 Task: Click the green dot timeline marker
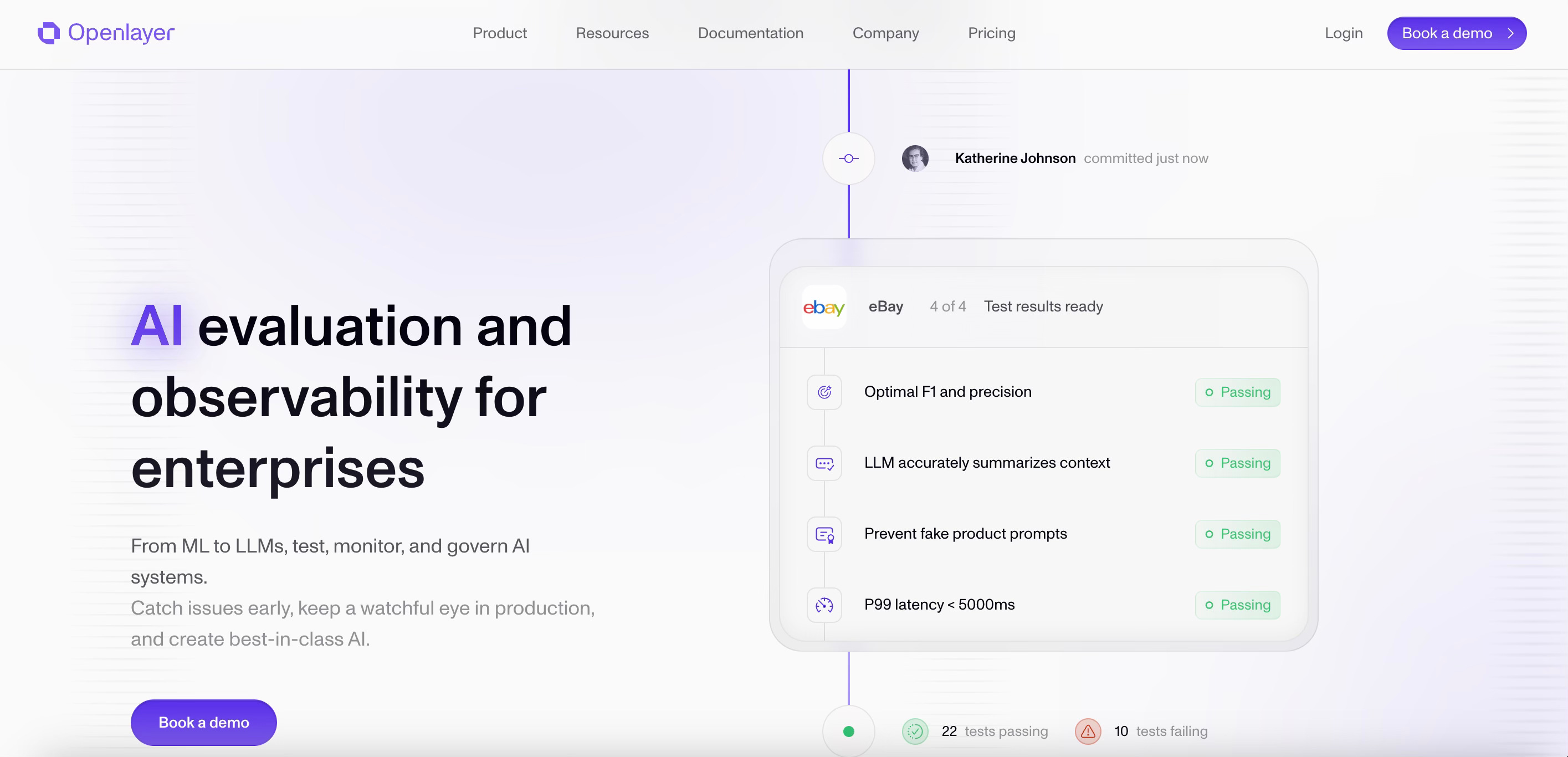point(848,732)
